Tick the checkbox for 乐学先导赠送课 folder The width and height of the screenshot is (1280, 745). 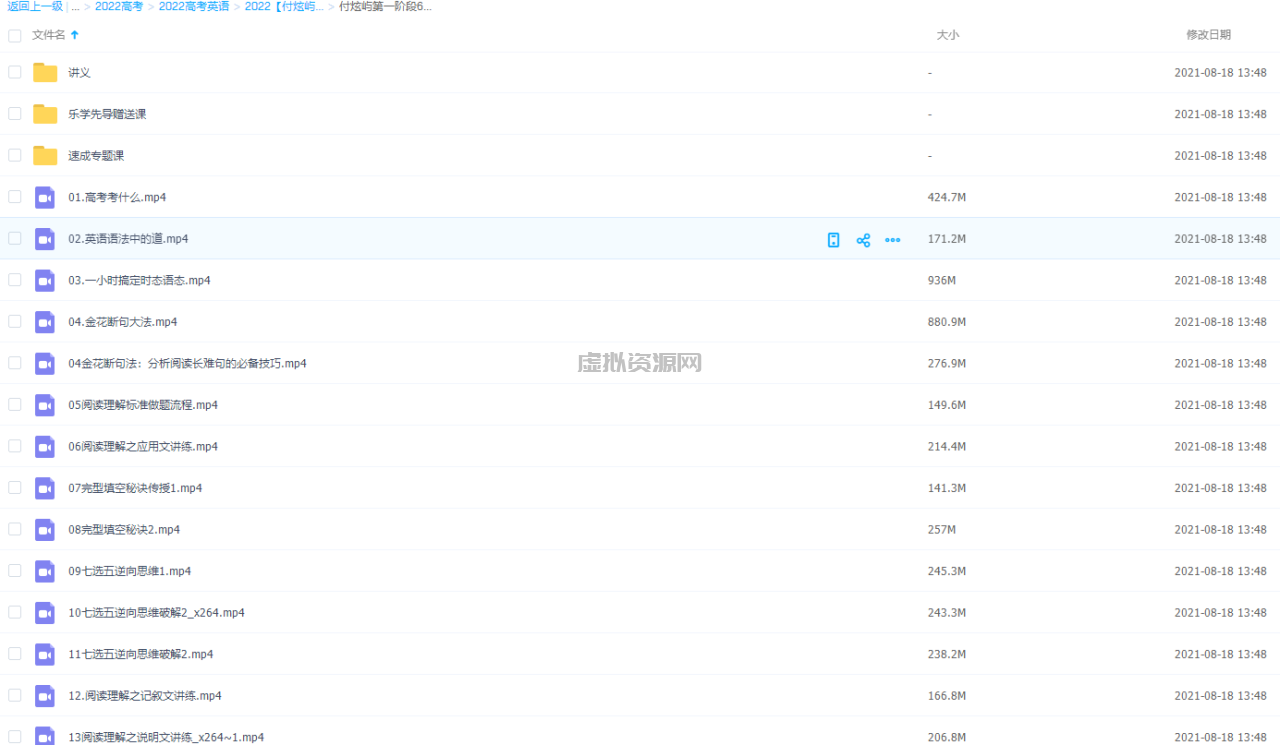click(x=14, y=114)
